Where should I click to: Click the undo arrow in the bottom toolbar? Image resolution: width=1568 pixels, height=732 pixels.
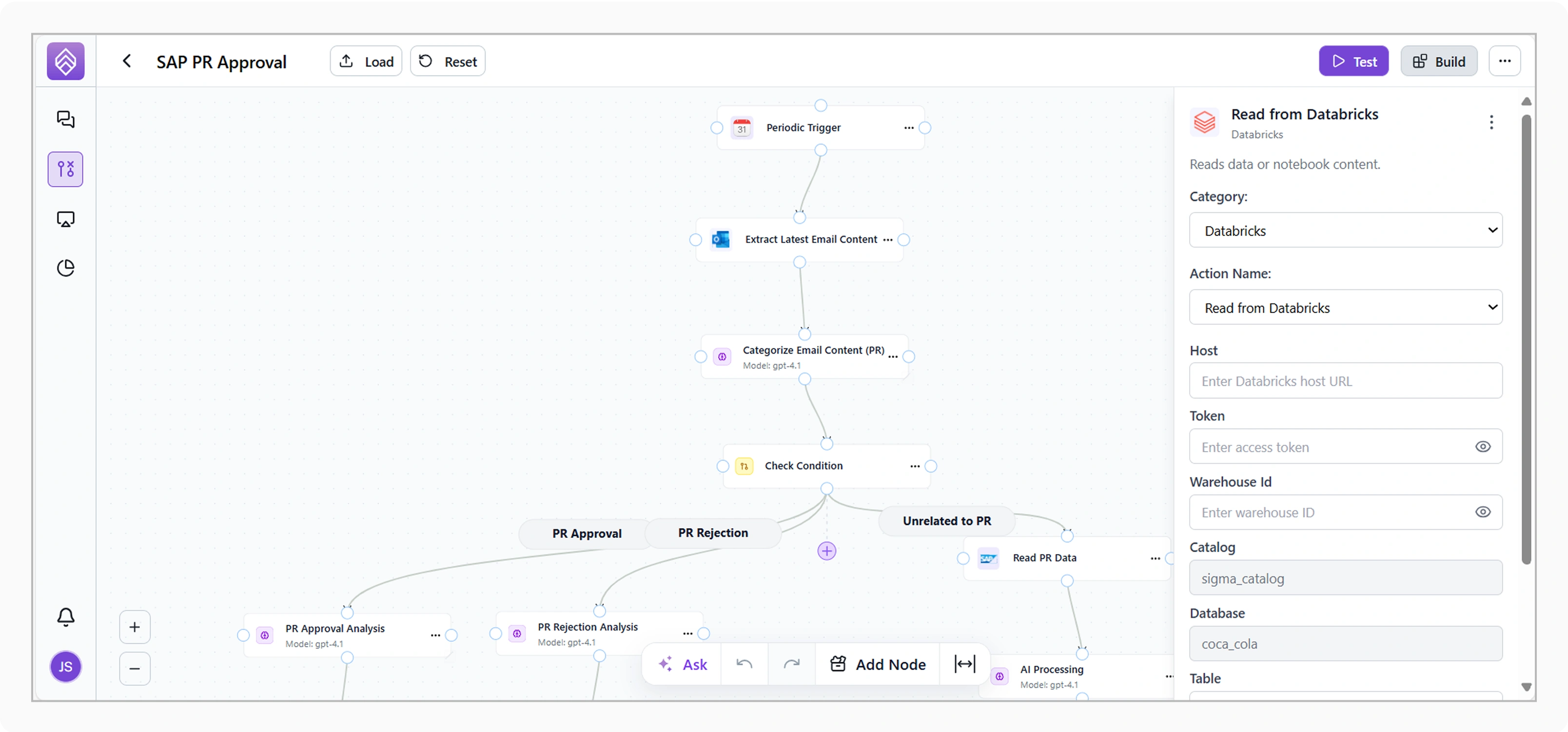tap(744, 664)
